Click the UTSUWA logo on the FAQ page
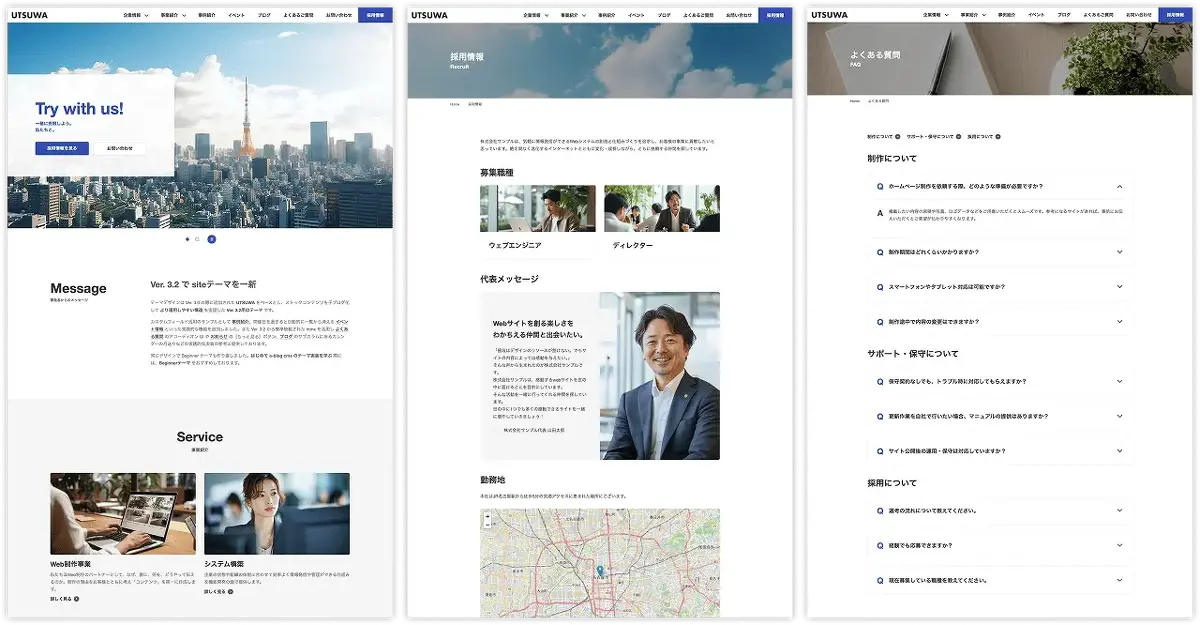Viewport: 1200px width, 625px height. 831,13
